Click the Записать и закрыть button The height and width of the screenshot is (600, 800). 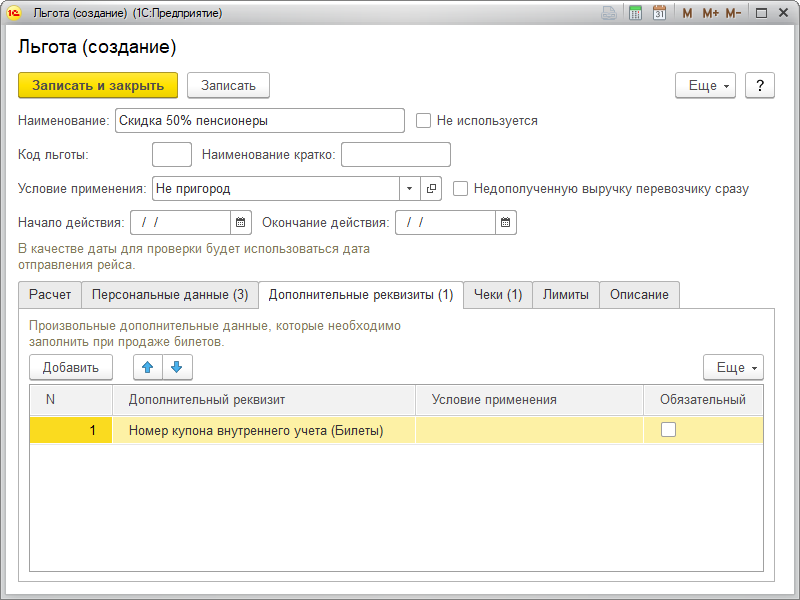(97, 86)
